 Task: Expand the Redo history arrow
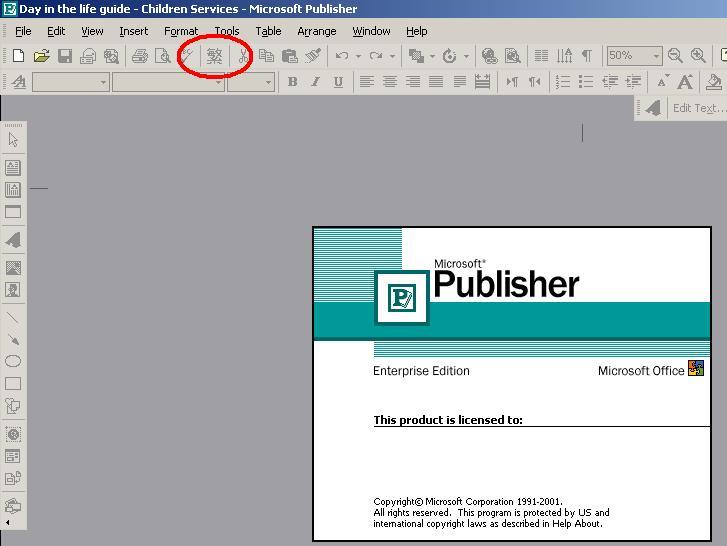[392, 56]
